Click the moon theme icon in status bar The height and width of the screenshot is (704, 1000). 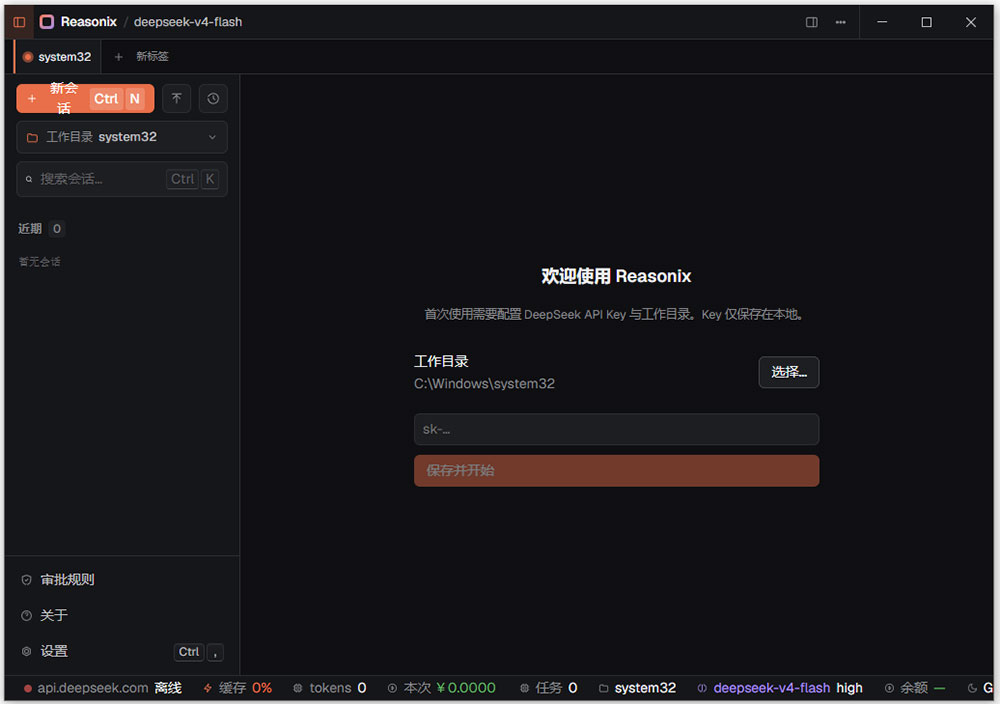972,688
